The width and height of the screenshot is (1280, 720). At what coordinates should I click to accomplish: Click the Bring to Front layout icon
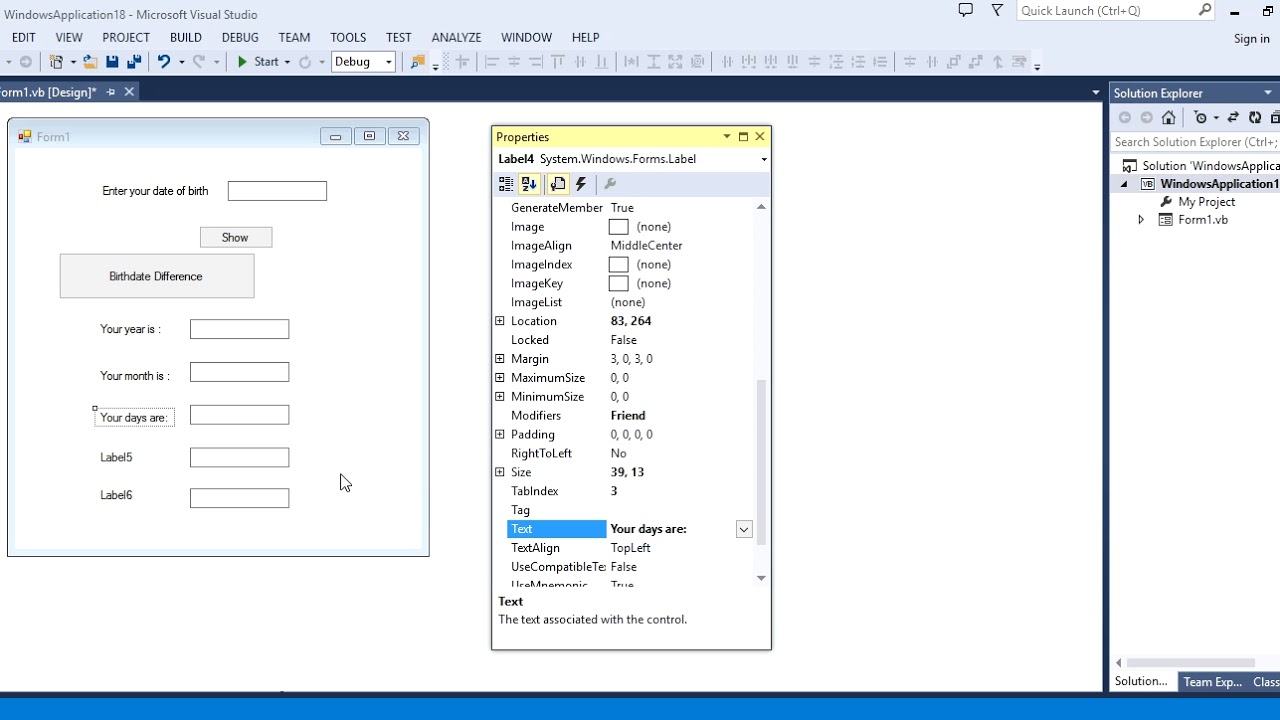click(953, 62)
